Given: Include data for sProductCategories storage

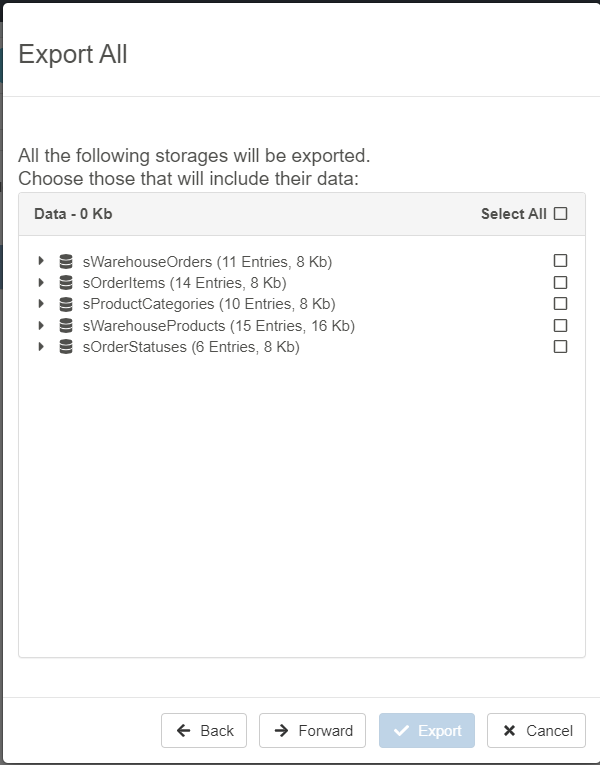Looking at the screenshot, I should pos(560,303).
